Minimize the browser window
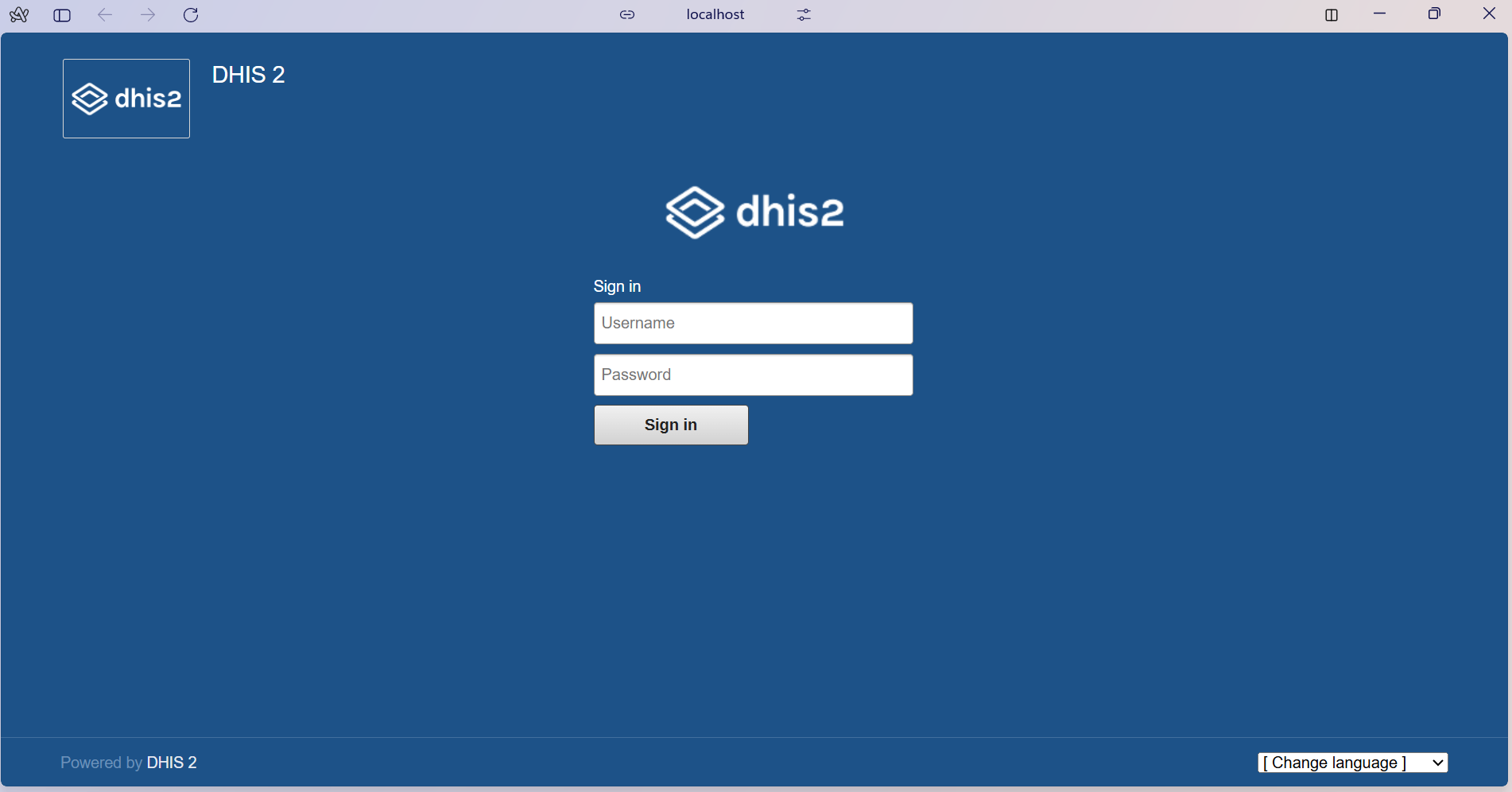The image size is (1512, 792). pos(1380,14)
